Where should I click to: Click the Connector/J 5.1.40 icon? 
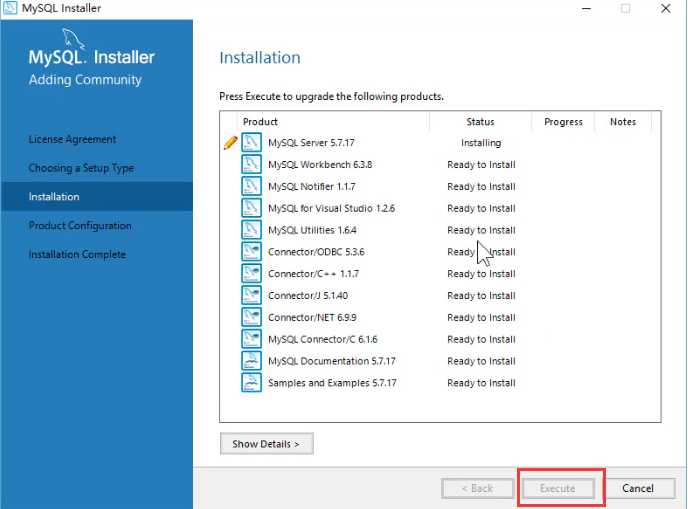251,295
